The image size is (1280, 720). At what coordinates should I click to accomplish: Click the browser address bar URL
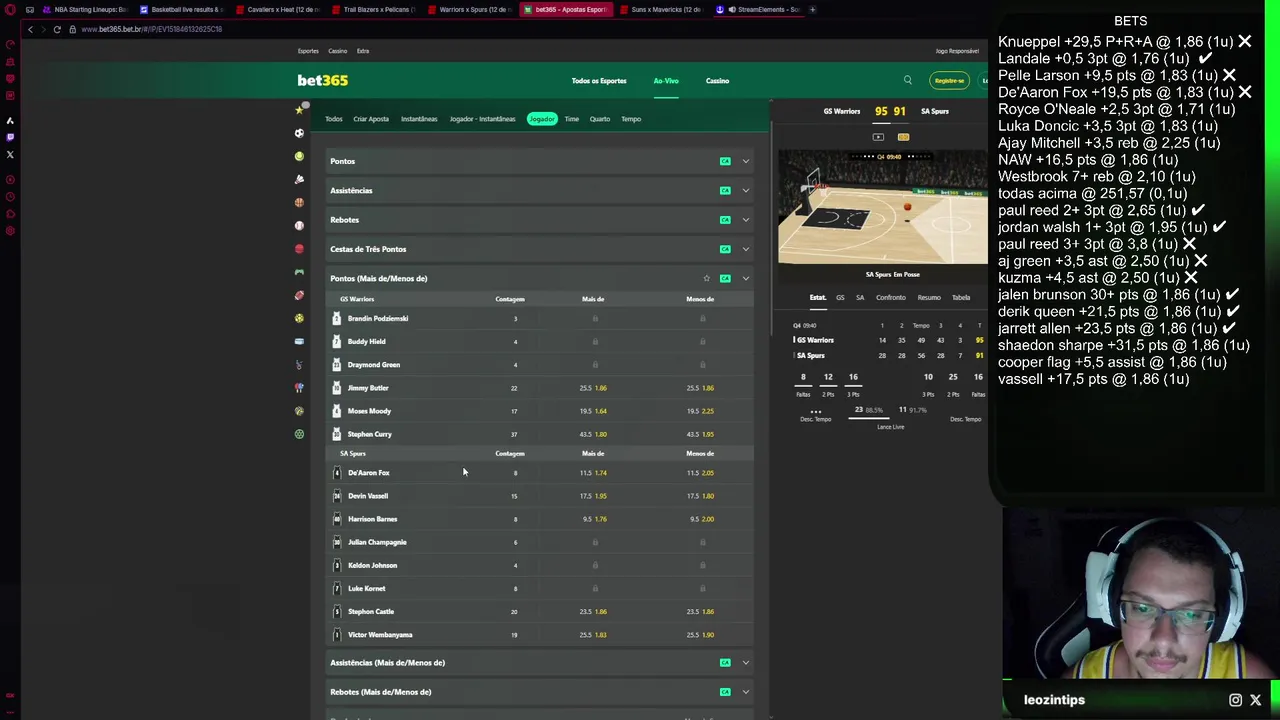click(x=152, y=29)
